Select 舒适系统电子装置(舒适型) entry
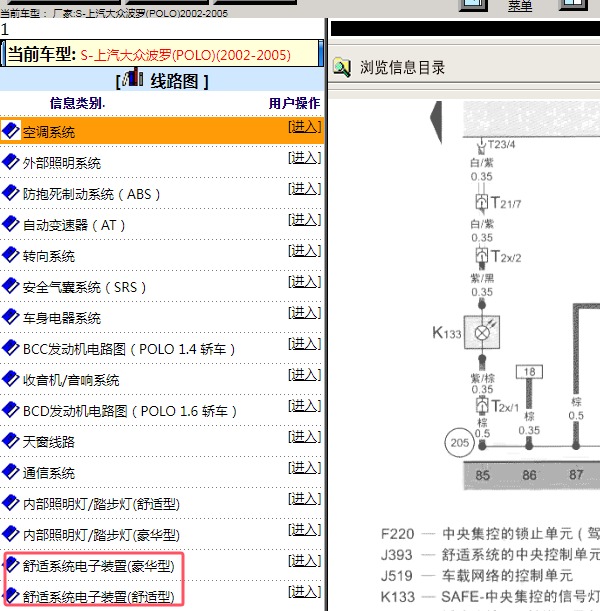Image resolution: width=600 pixels, height=611 pixels. 99,597
